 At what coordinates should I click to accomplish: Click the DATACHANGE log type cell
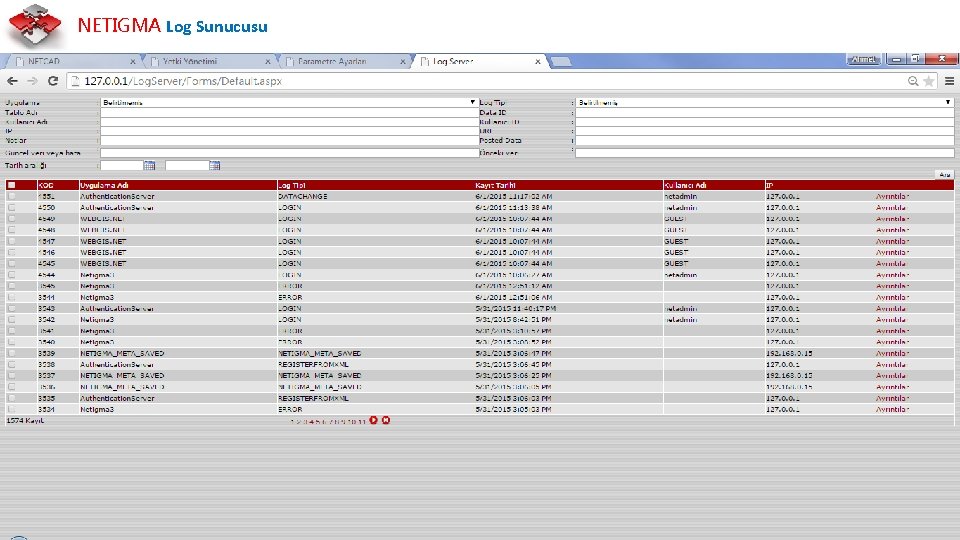click(302, 196)
